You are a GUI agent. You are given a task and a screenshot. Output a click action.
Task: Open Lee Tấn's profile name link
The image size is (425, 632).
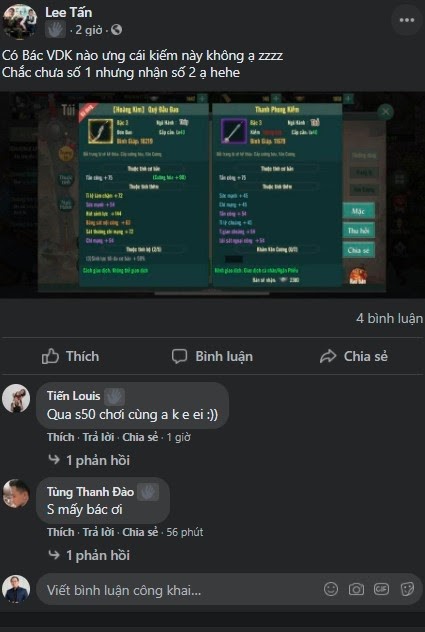pyautogui.click(x=69, y=12)
